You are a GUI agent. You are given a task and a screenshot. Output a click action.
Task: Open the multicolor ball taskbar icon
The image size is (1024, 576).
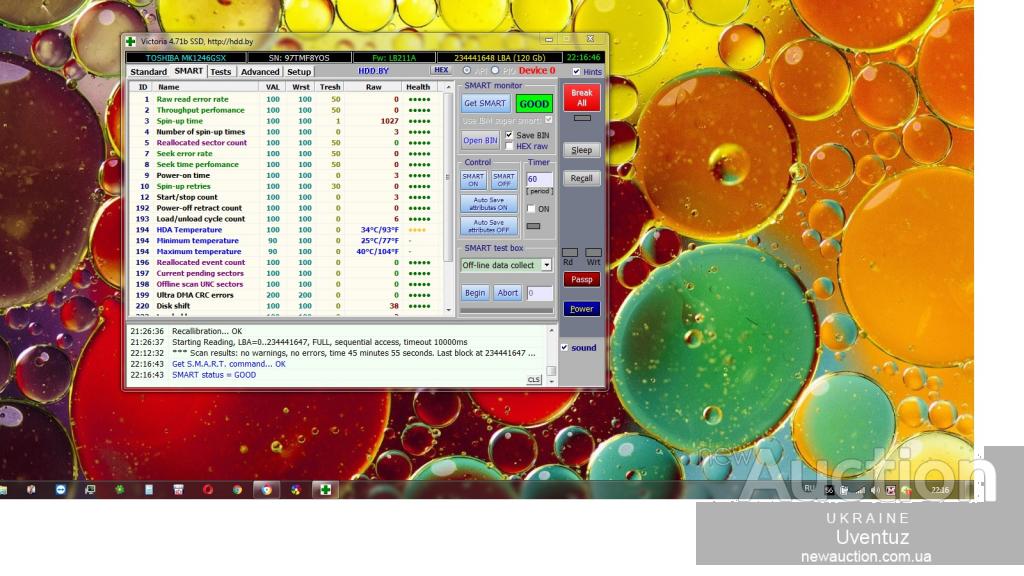[296, 489]
